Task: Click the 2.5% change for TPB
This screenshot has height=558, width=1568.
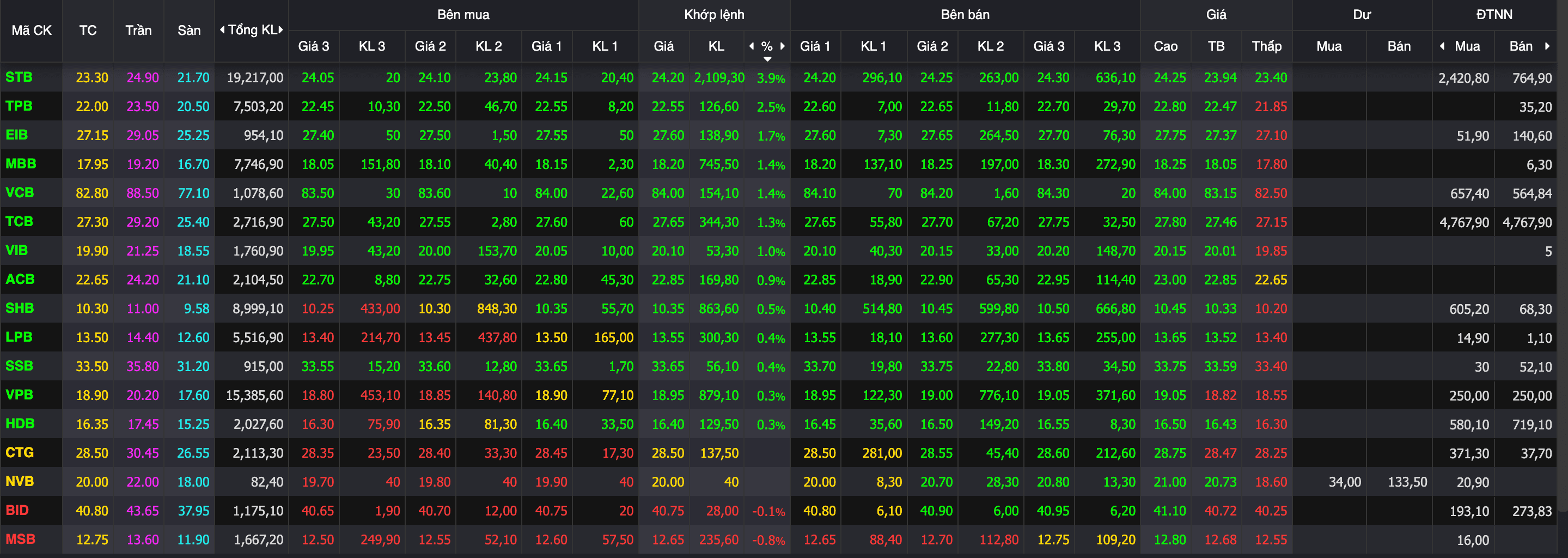Action: 771,107
